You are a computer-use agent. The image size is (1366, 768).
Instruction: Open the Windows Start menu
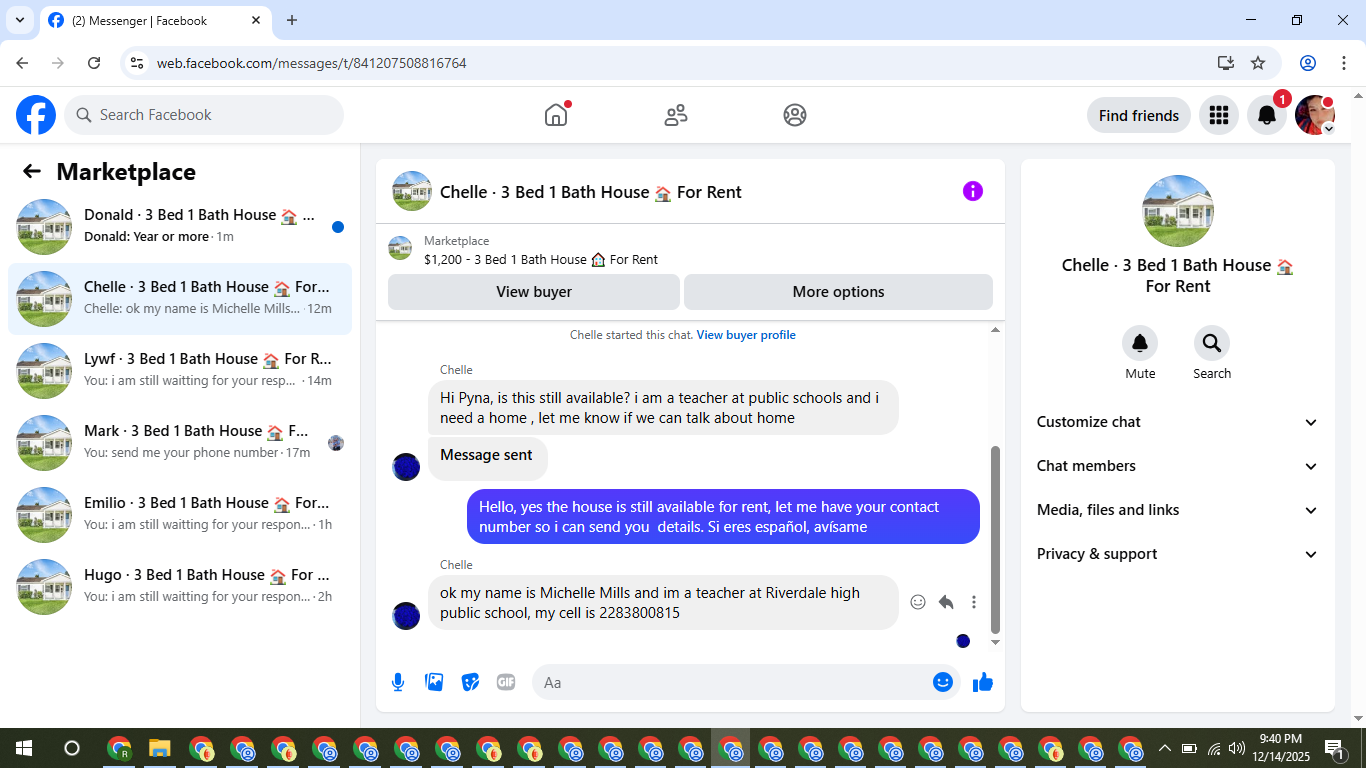23,748
